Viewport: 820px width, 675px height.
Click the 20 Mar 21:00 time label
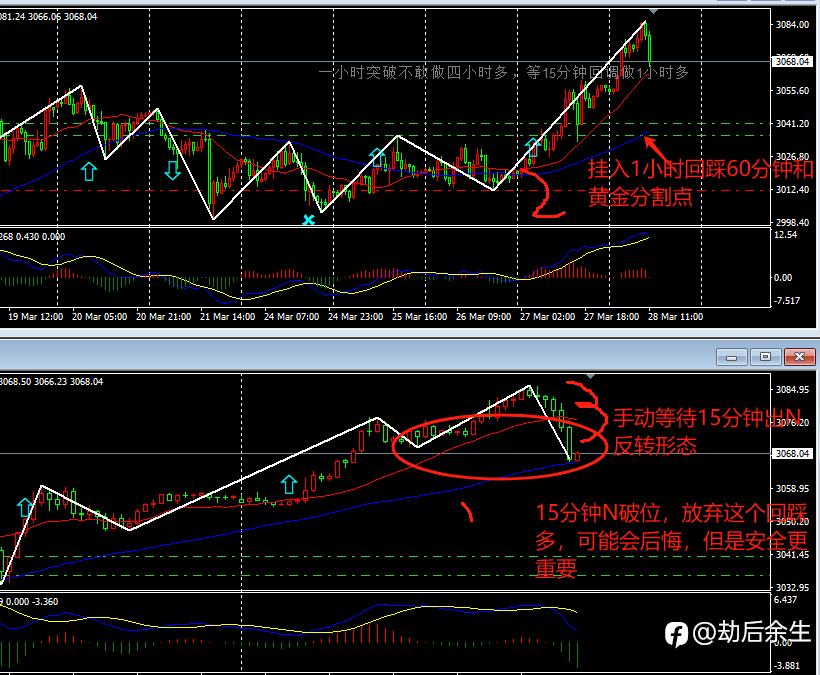(164, 316)
